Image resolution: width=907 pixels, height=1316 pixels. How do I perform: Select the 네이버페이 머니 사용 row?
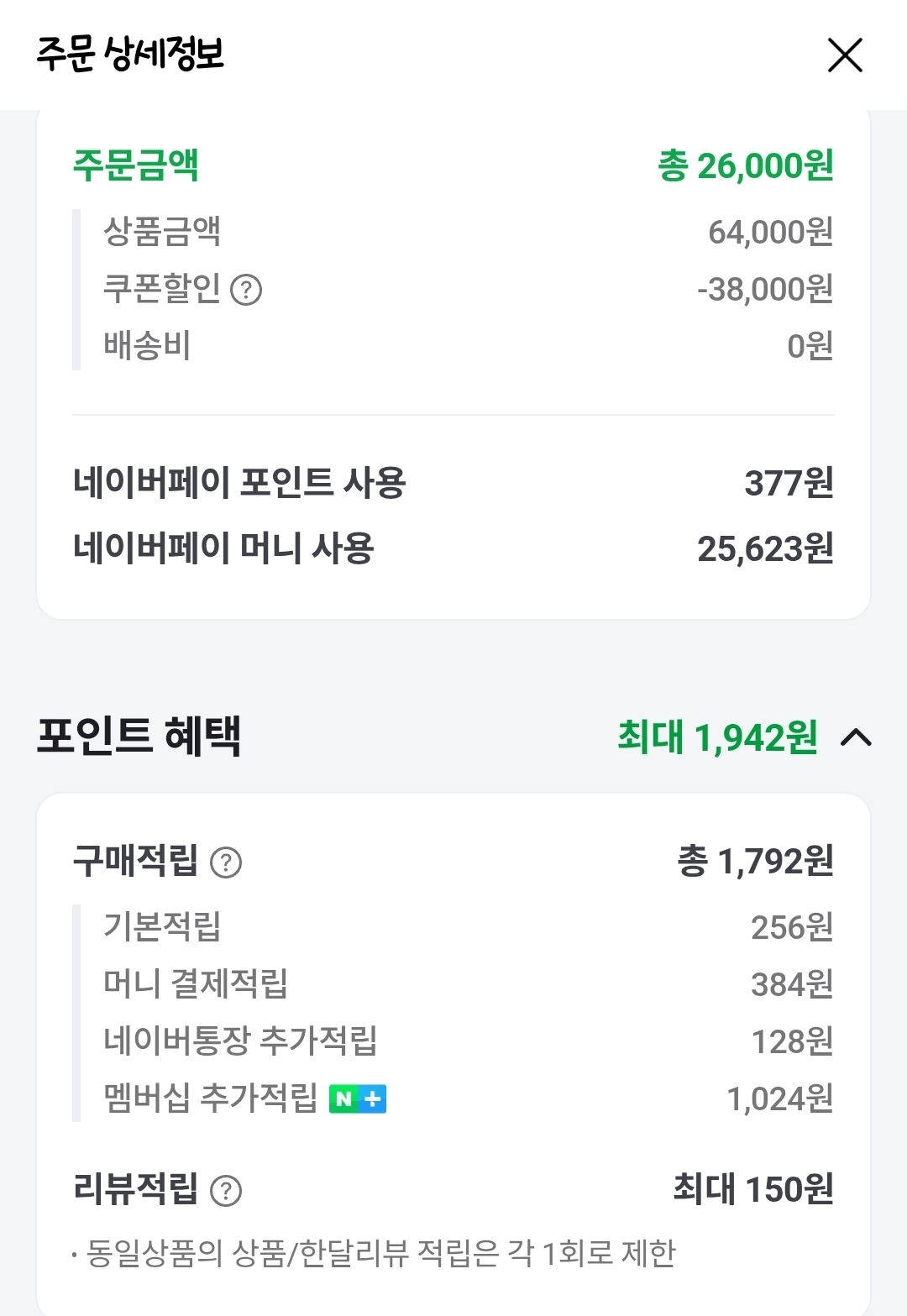[x=223, y=548]
